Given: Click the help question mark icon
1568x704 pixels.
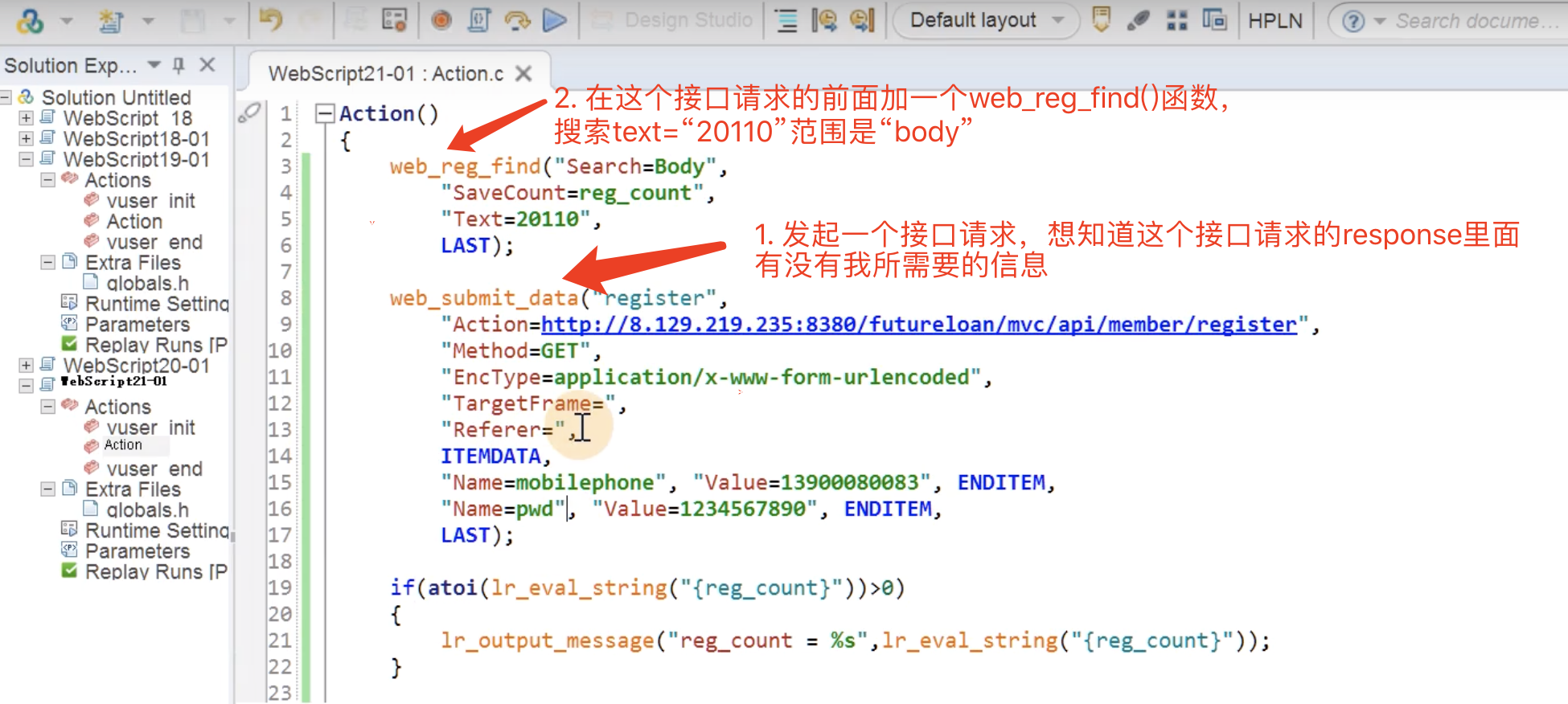Looking at the screenshot, I should point(1354,21).
